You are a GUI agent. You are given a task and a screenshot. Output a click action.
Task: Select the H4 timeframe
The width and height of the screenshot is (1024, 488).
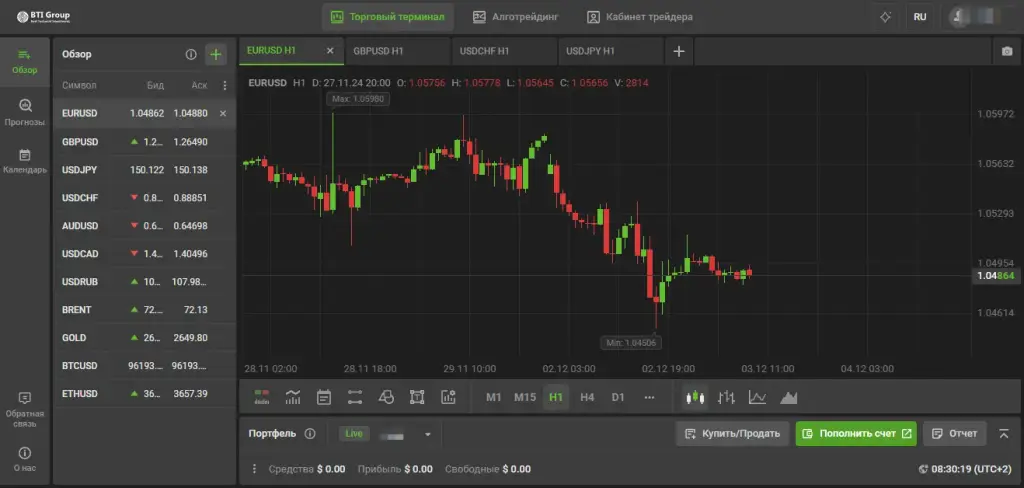(x=587, y=397)
